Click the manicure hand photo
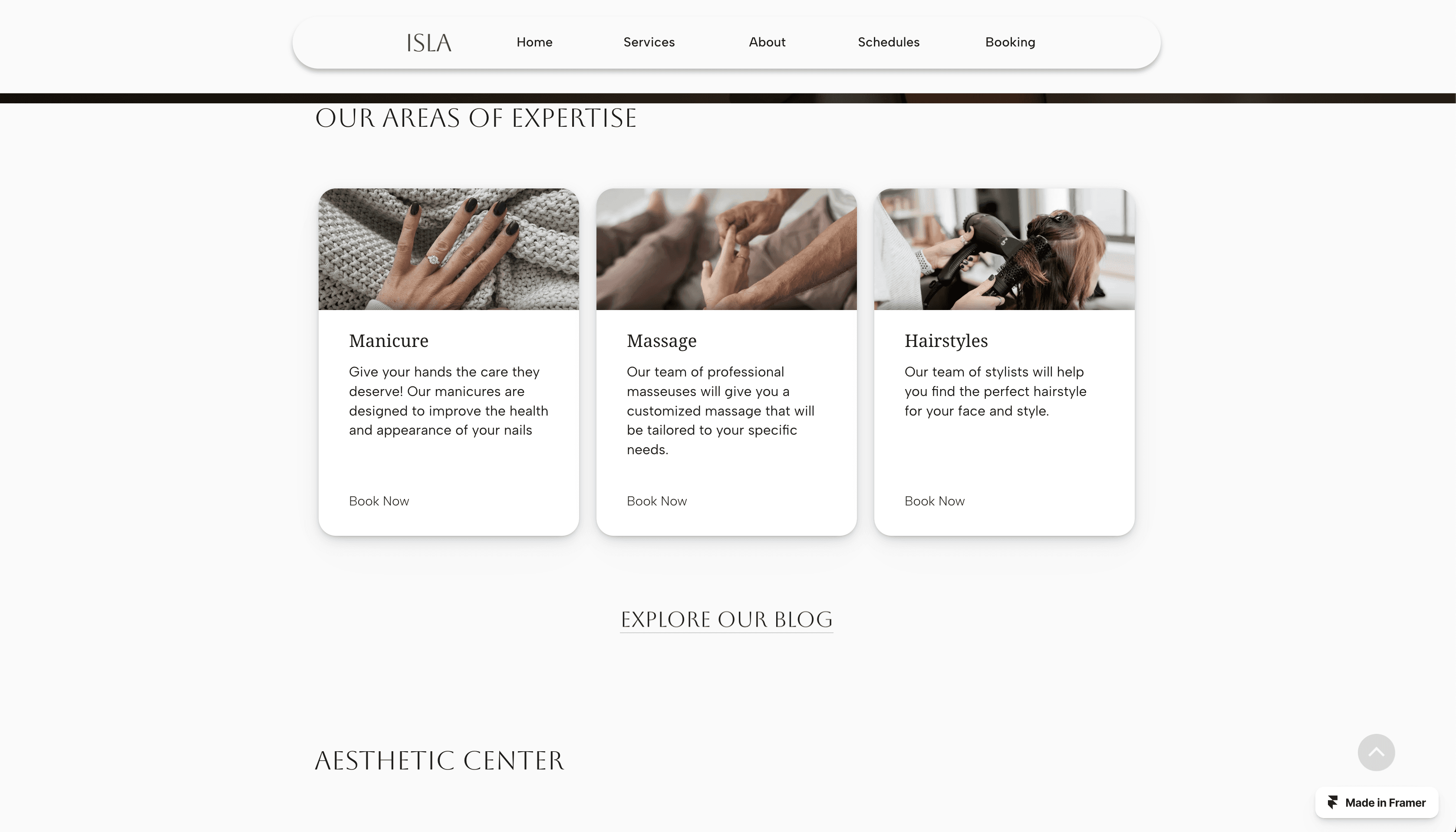The image size is (1456, 832). (448, 249)
